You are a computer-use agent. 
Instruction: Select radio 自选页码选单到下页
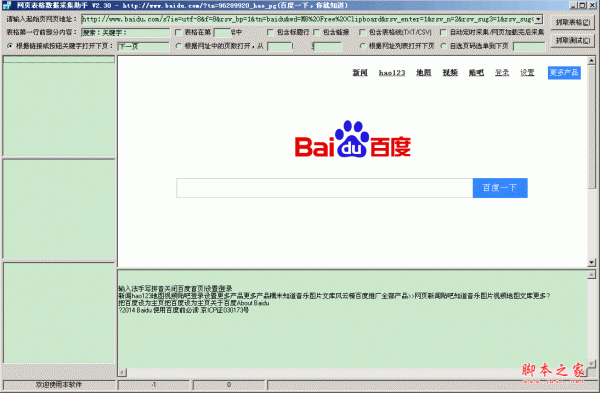coord(443,46)
